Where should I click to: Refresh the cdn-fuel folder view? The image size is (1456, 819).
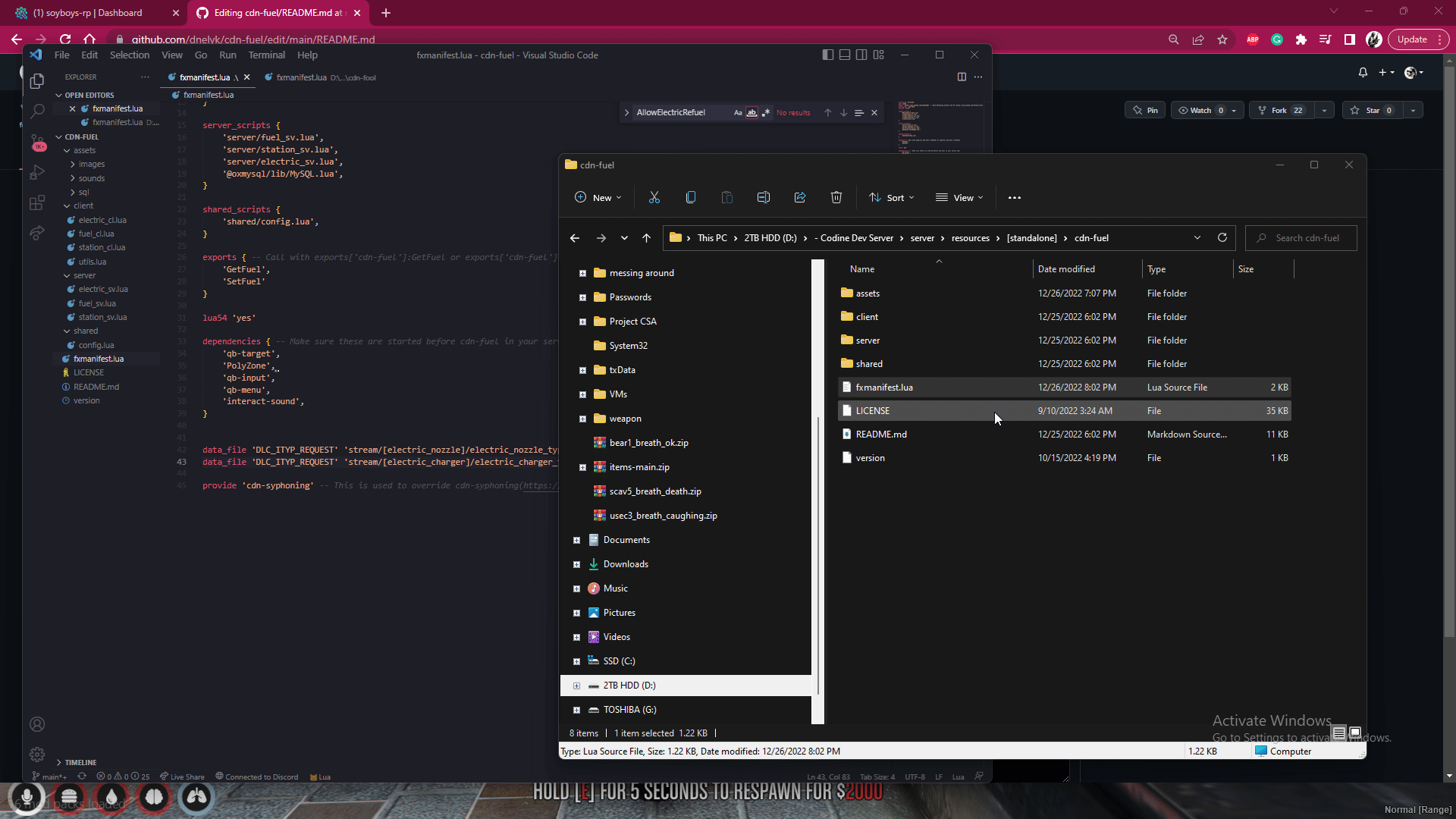click(x=1222, y=237)
